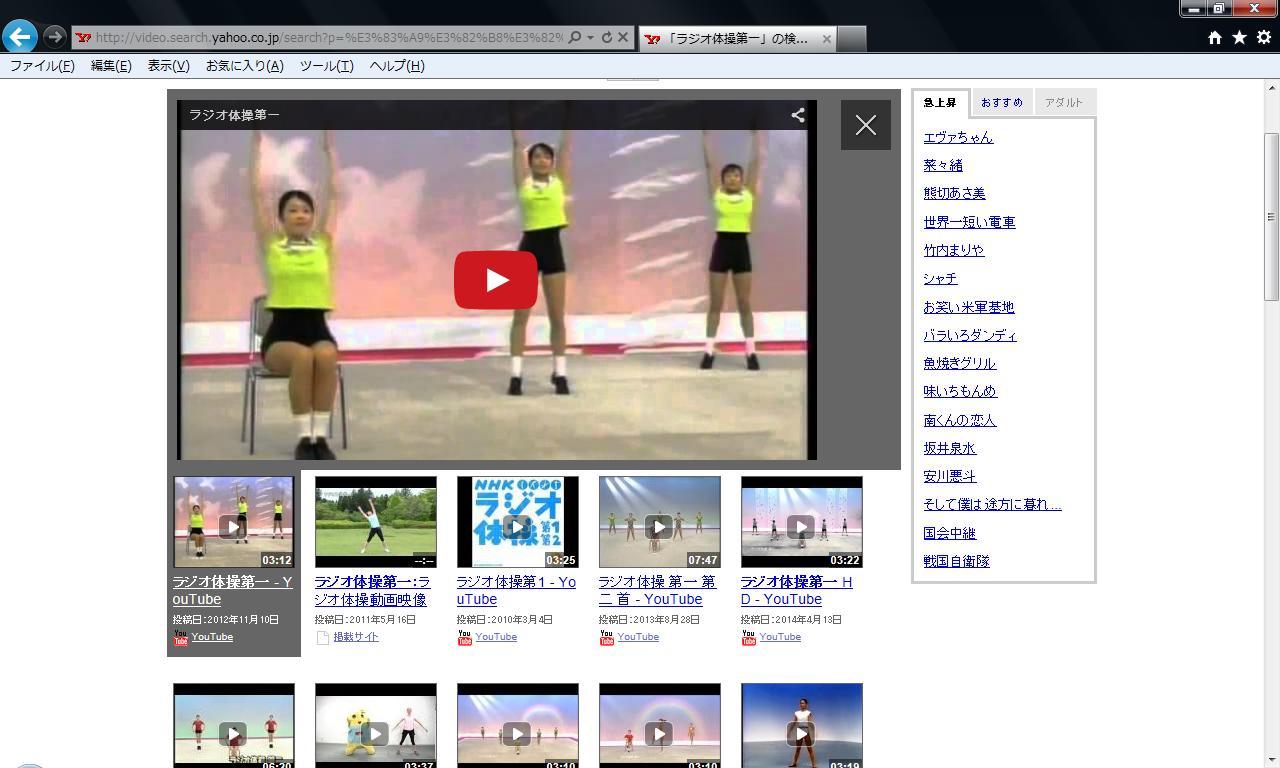1280x768 pixels.
Task: Go forward with the browser forward arrow
Action: pyautogui.click(x=55, y=37)
